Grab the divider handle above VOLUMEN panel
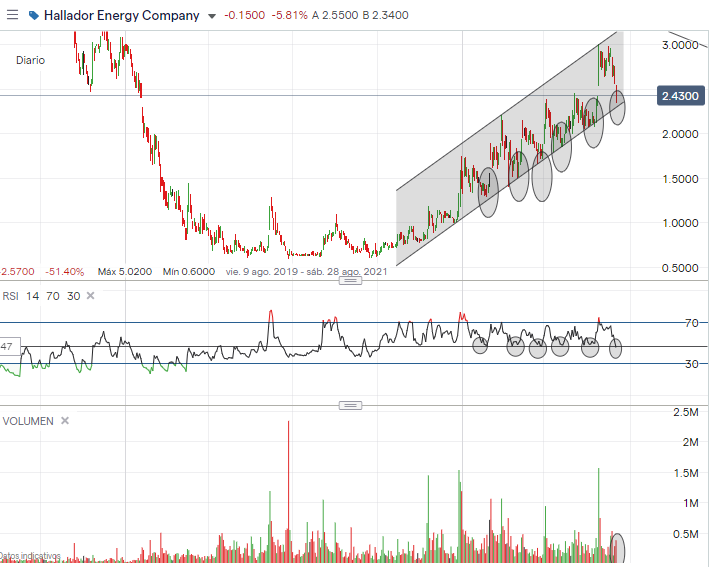709x567 pixels. point(350,405)
